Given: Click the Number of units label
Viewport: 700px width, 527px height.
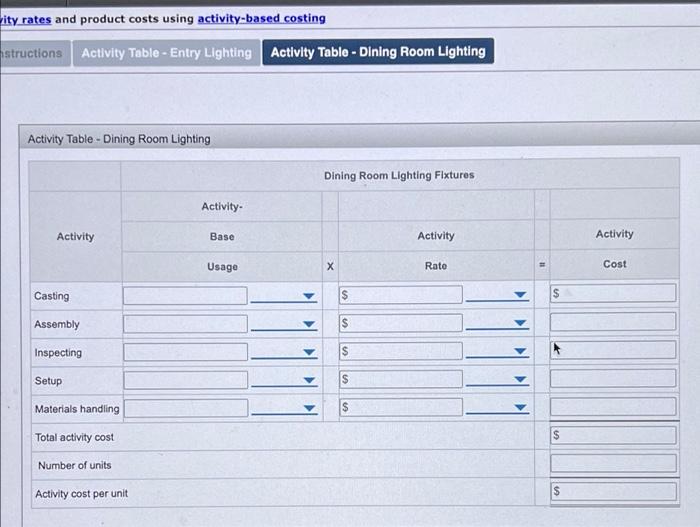Looking at the screenshot, I should pyautogui.click(x=75, y=465).
